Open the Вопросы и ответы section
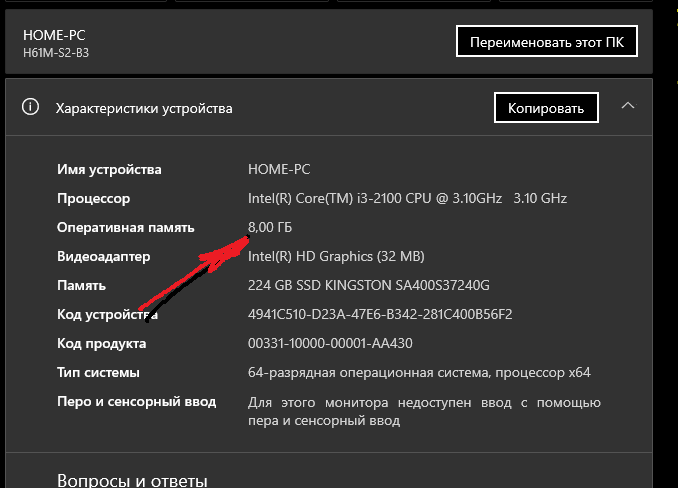The height and width of the screenshot is (488, 678). (132, 480)
